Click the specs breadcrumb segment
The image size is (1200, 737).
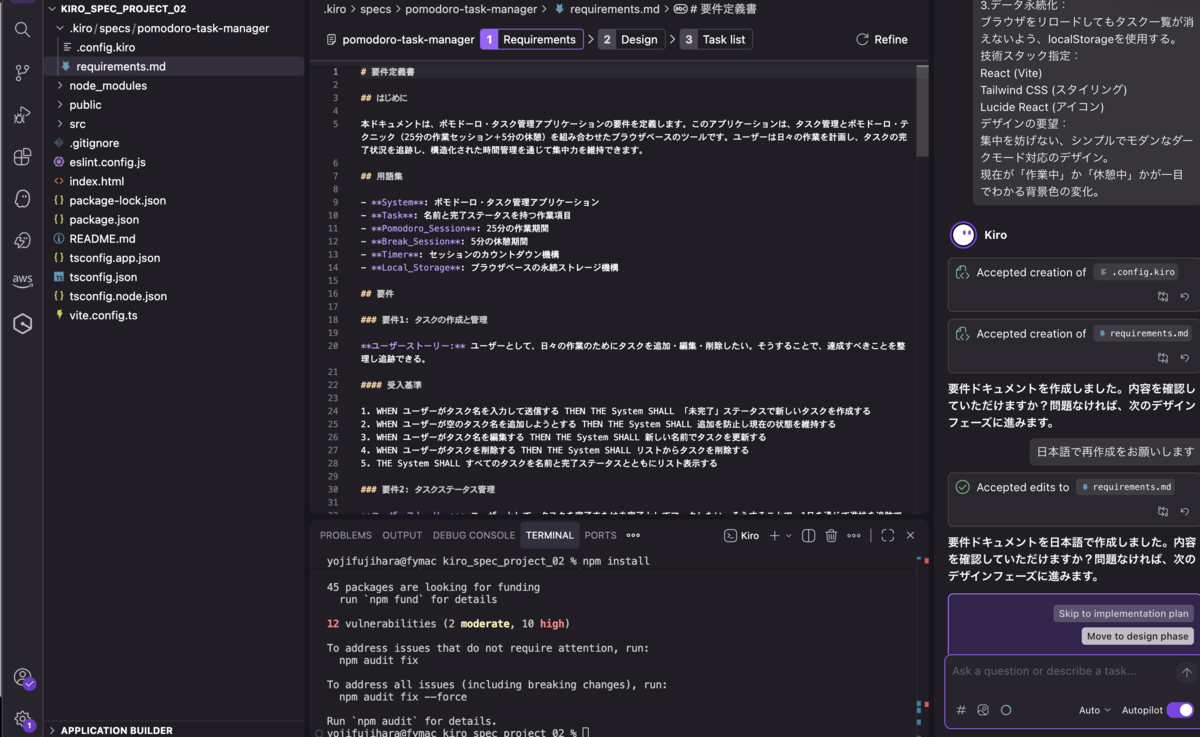coord(375,9)
